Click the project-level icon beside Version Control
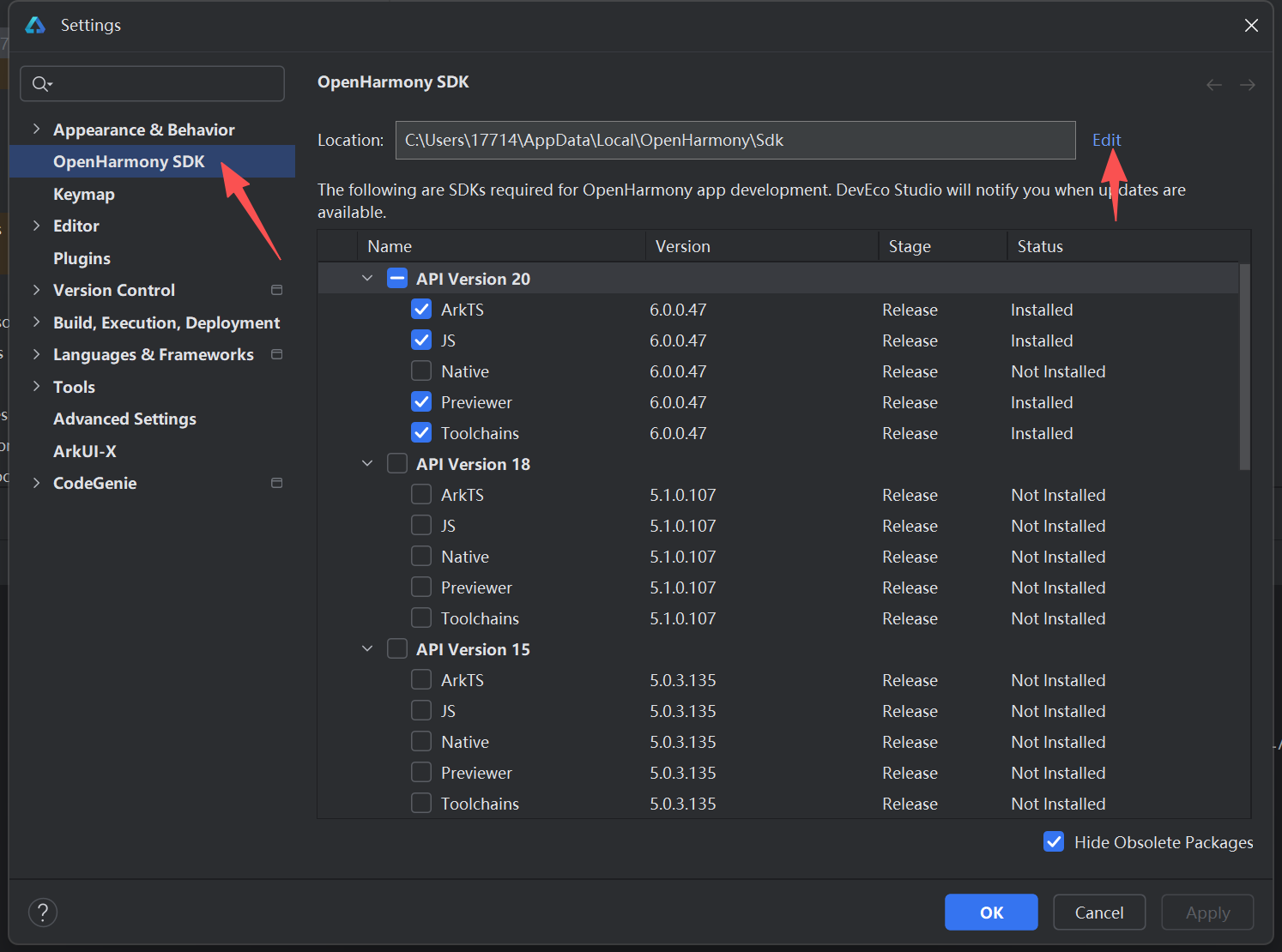 [x=276, y=290]
